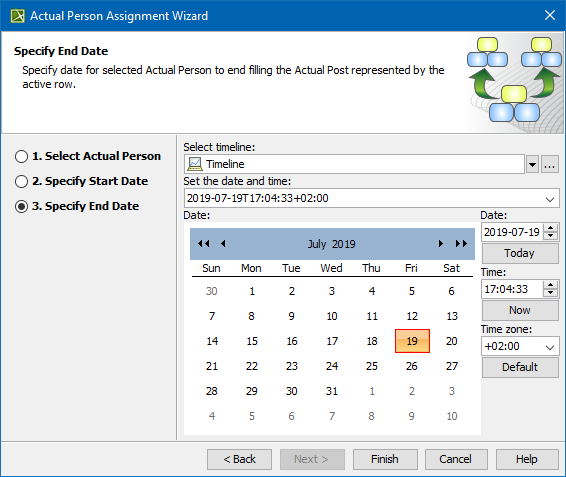
Task: Reset time zone with Default button
Action: pos(520,367)
